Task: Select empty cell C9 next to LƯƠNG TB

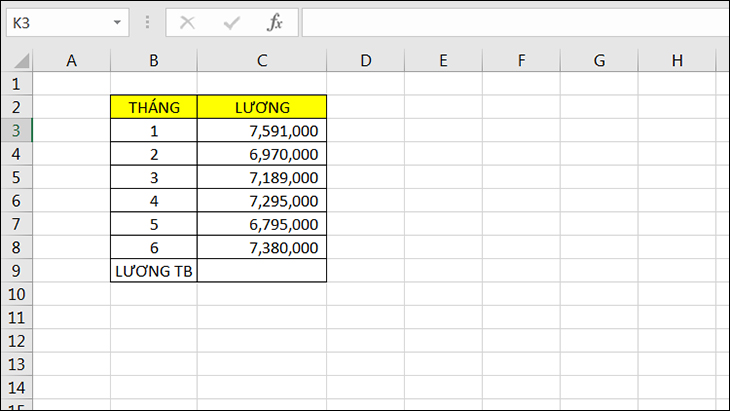Action: 262,270
